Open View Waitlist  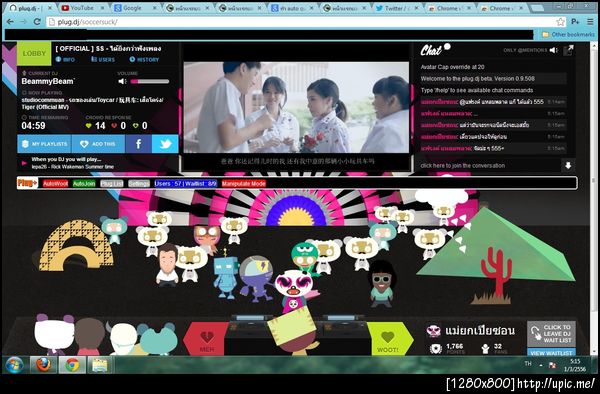pos(551,352)
